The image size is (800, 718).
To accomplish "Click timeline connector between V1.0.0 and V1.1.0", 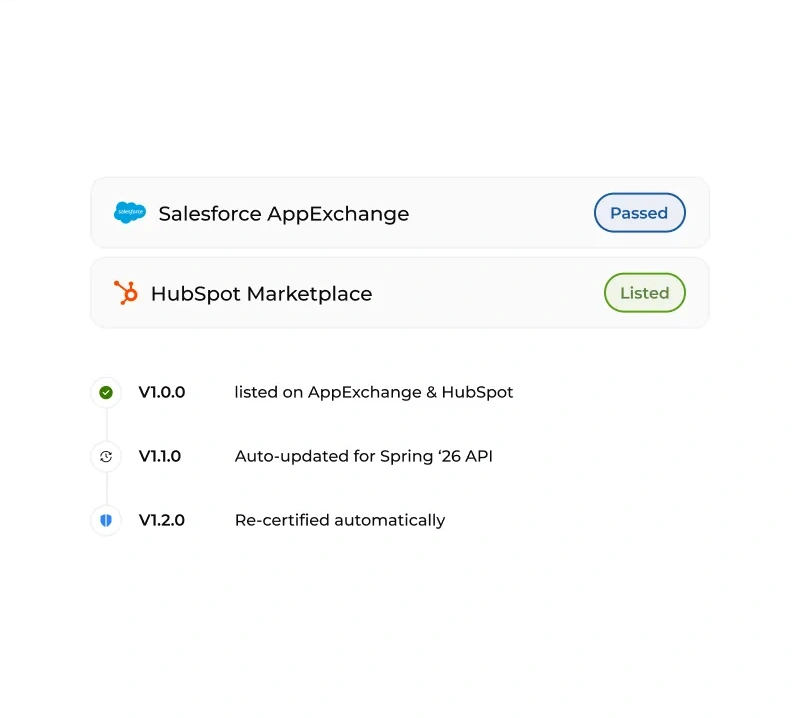I will coord(106,425).
